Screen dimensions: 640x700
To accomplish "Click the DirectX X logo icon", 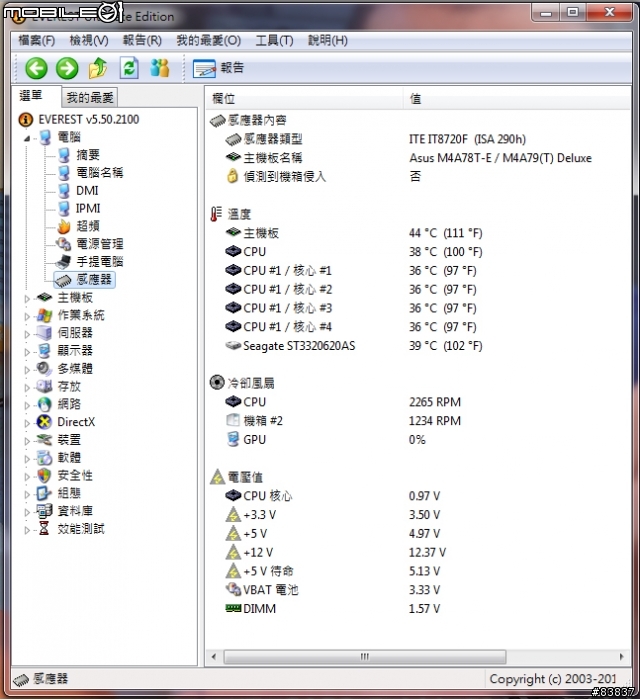I will 44,422.
